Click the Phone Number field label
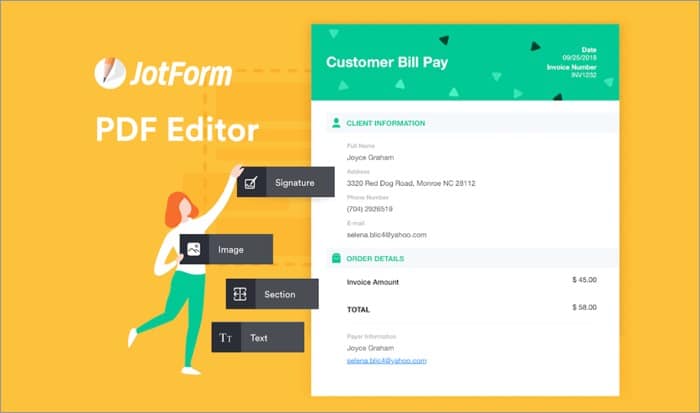 tap(367, 197)
